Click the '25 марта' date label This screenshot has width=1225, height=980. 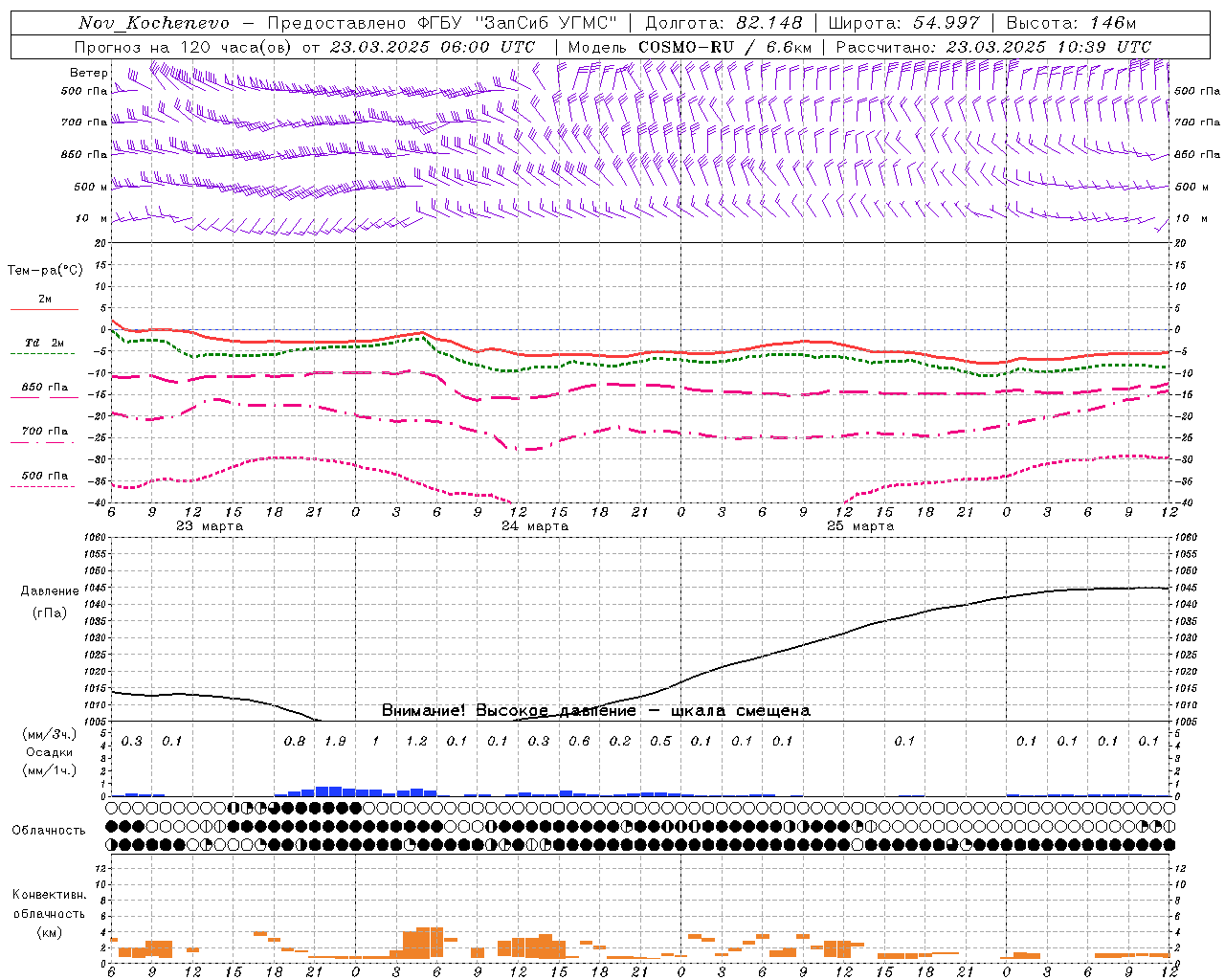pos(860,525)
